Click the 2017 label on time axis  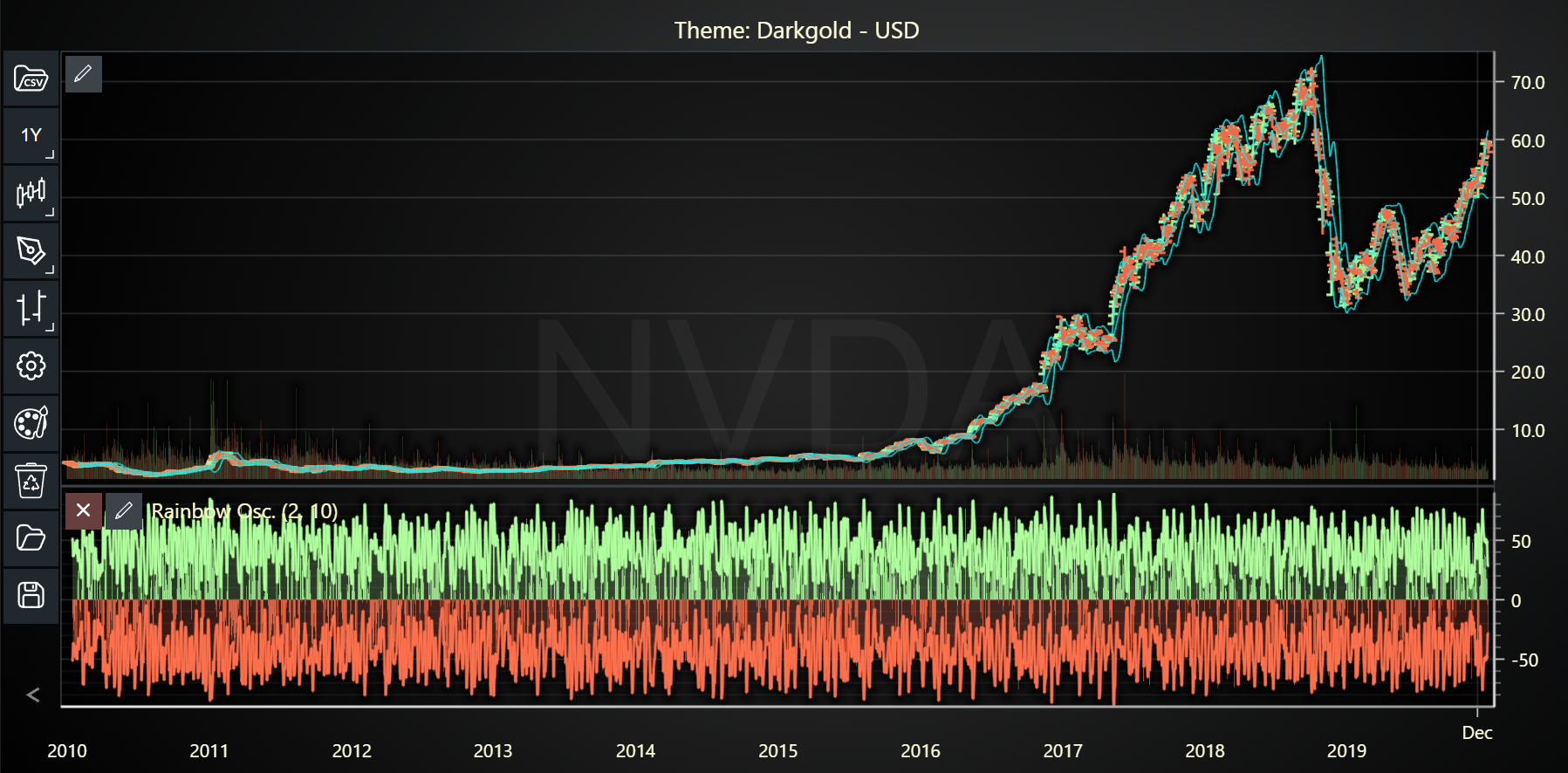point(1063,751)
